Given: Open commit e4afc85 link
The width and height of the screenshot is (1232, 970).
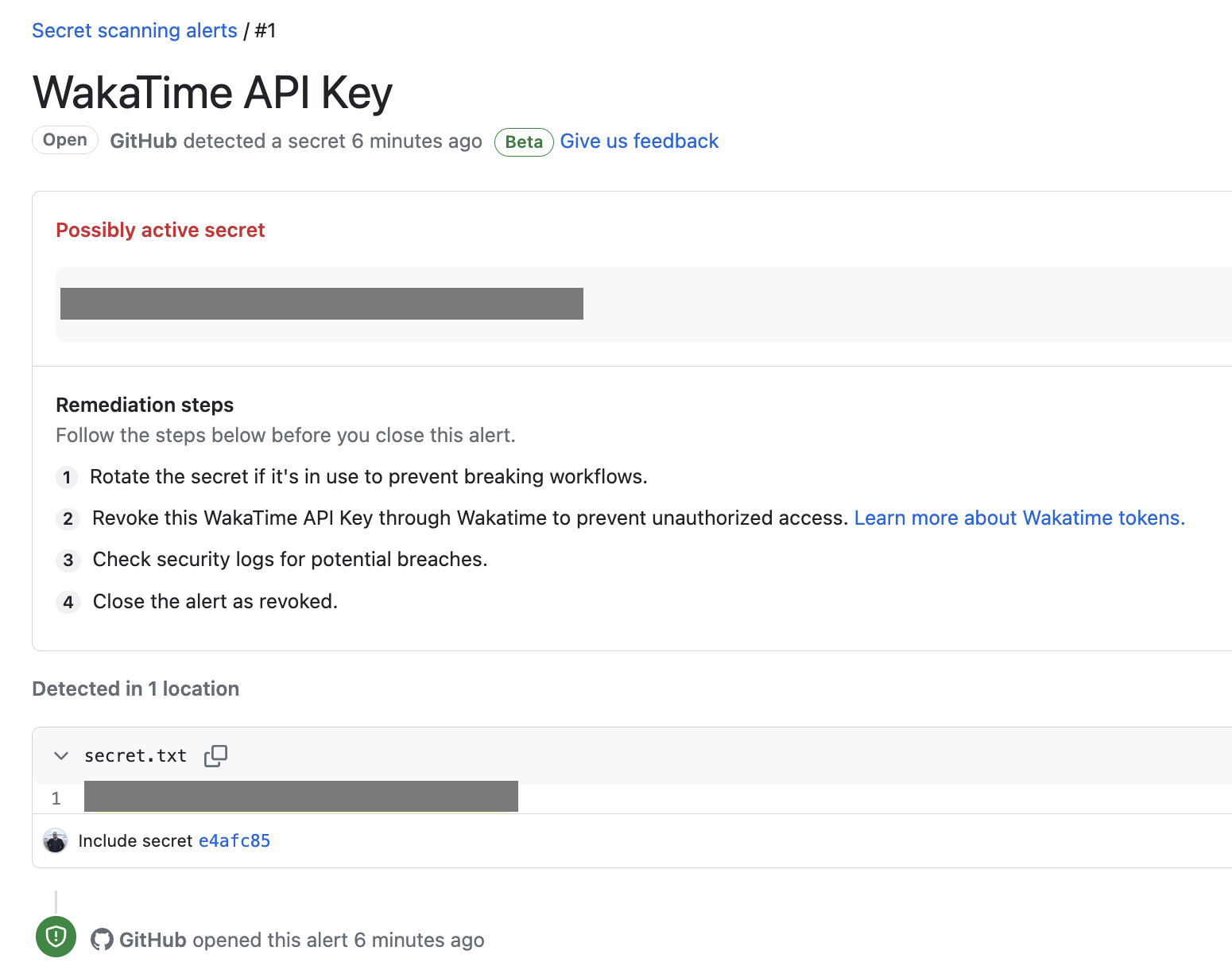Looking at the screenshot, I should click(234, 840).
